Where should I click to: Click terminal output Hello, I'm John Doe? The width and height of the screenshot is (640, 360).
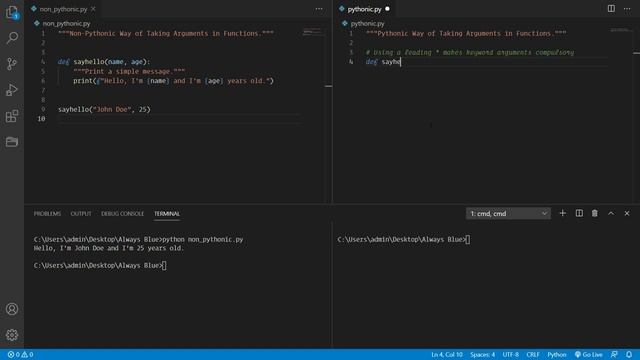pyautogui.click(x=109, y=248)
